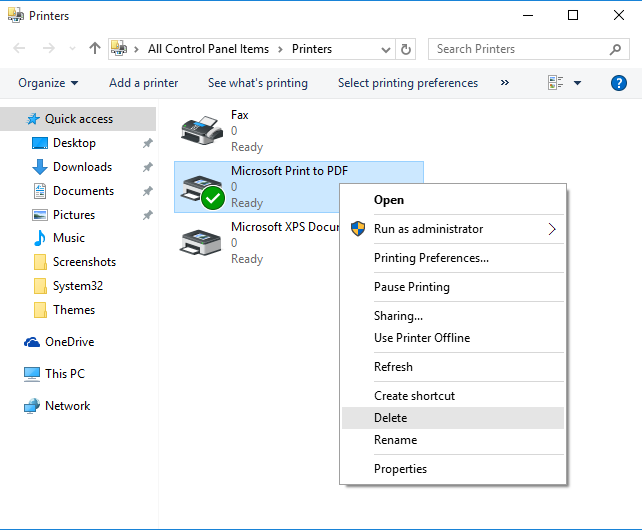Expand the address bar history dropdown
The image size is (642, 530).
[386, 50]
